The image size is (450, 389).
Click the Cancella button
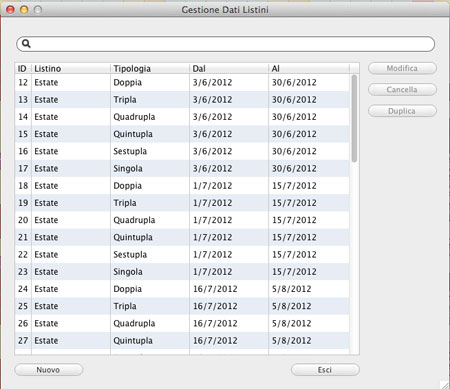click(402, 90)
